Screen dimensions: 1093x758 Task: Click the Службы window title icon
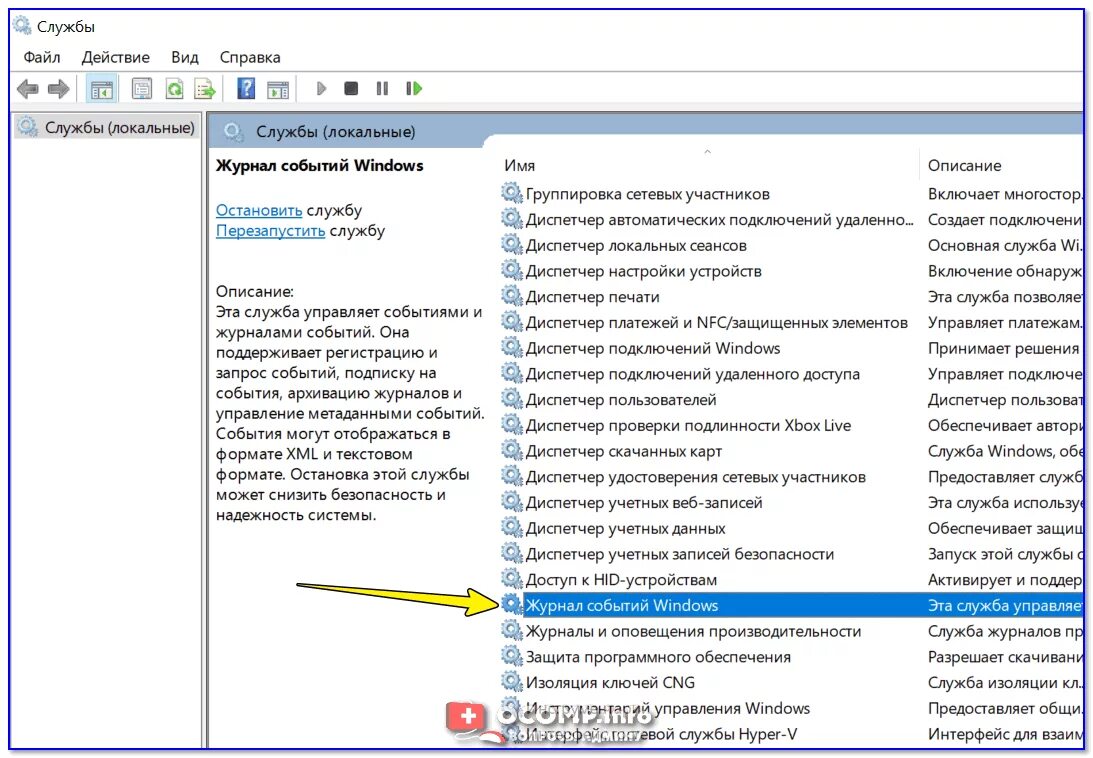(x=22, y=26)
